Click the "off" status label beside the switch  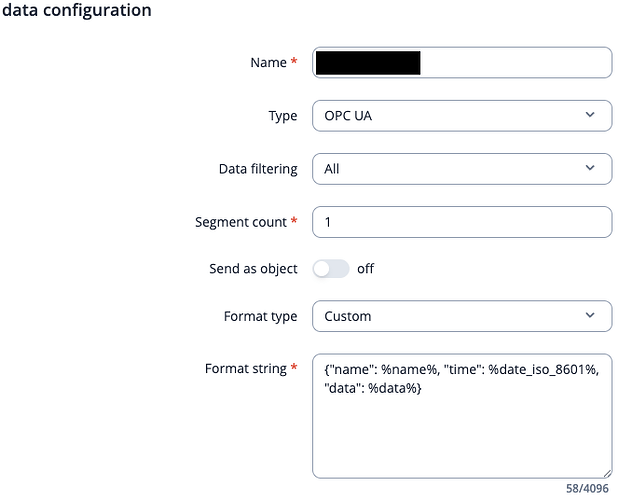(365, 269)
